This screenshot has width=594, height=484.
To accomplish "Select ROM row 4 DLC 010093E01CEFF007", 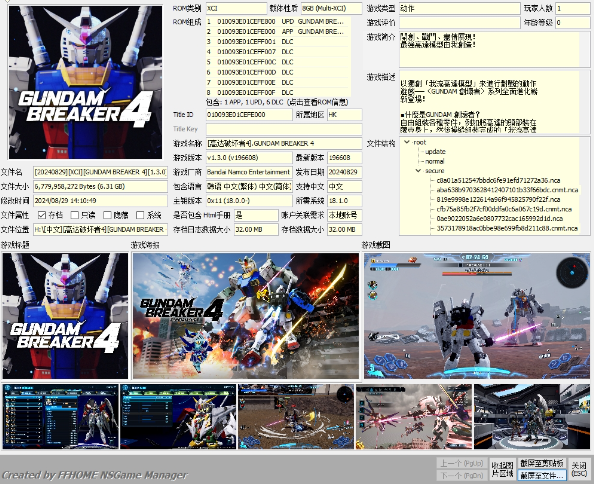I will pos(278,52).
